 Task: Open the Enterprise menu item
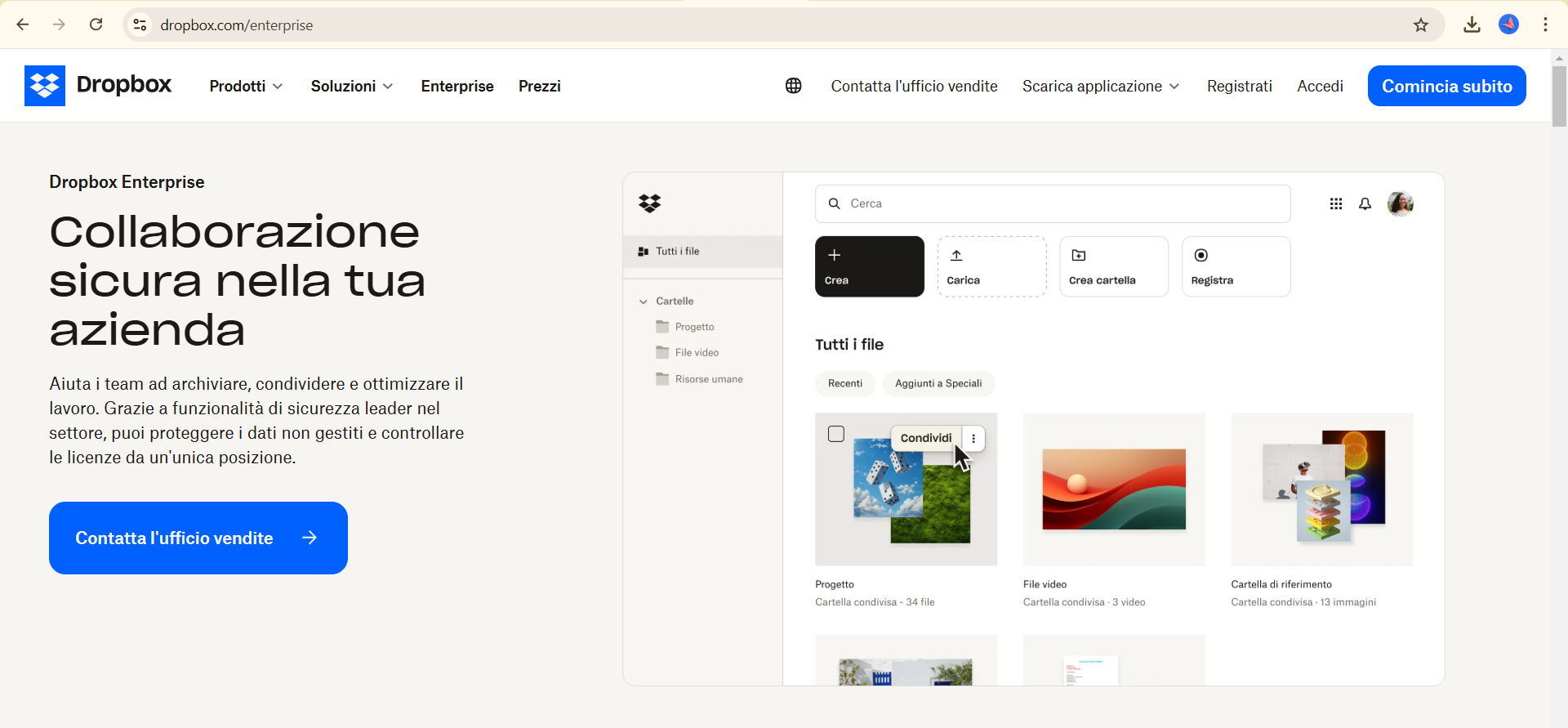[457, 86]
